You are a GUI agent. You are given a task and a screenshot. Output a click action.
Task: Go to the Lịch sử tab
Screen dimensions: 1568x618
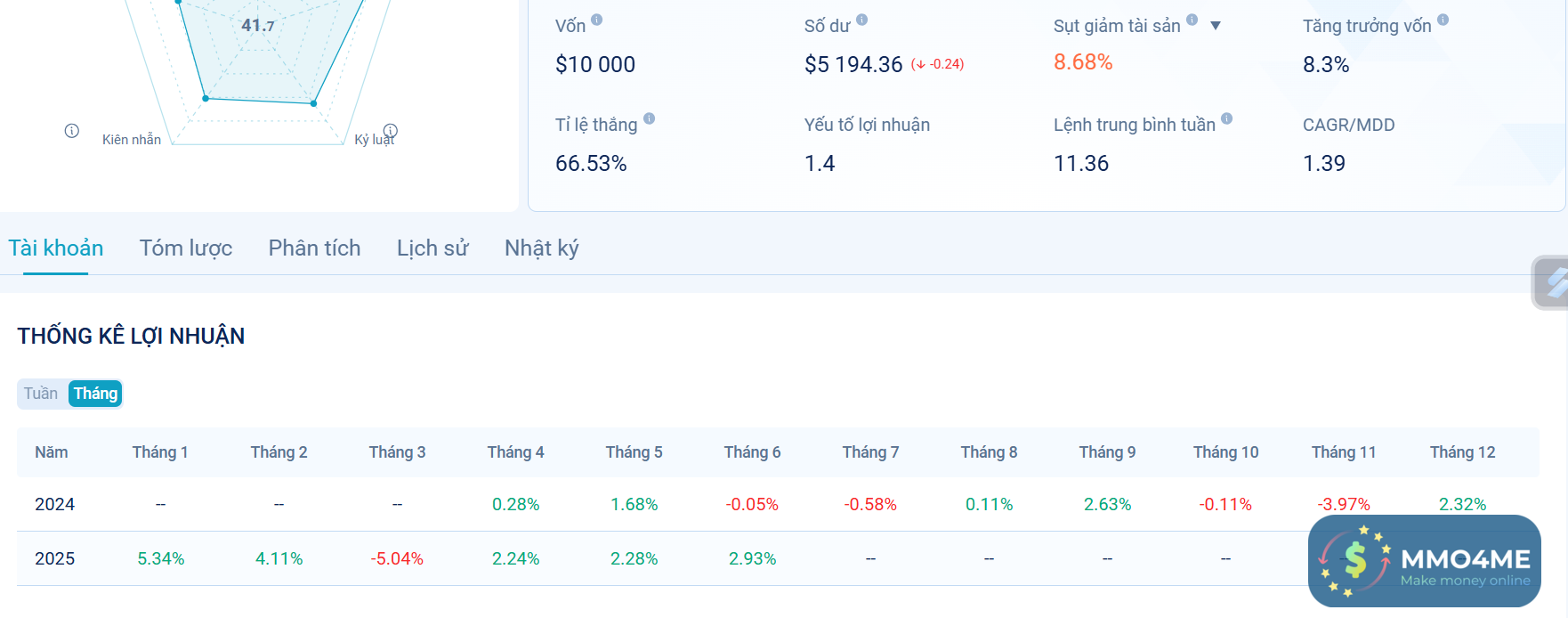pos(432,248)
